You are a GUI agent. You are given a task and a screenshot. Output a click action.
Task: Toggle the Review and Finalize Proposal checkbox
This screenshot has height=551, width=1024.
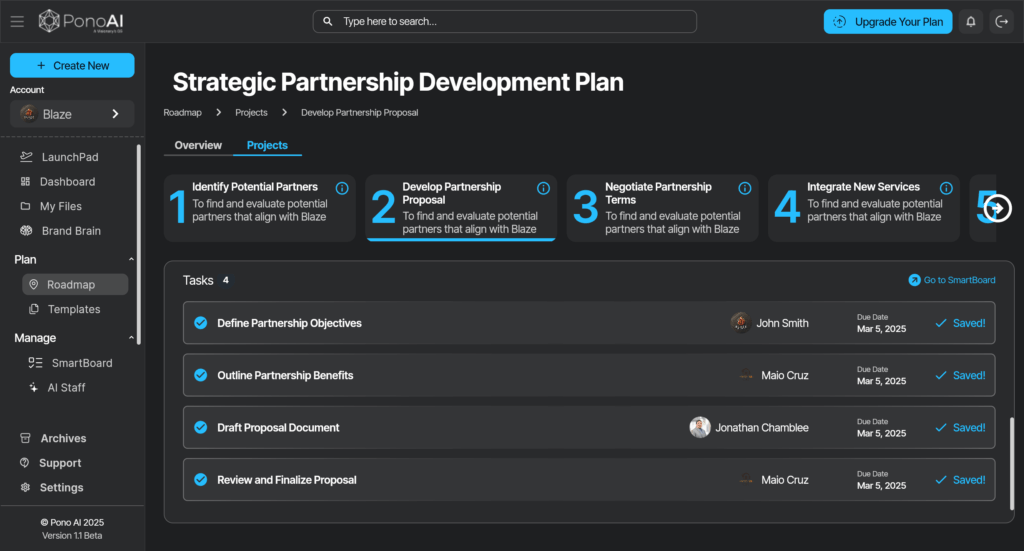pos(200,480)
